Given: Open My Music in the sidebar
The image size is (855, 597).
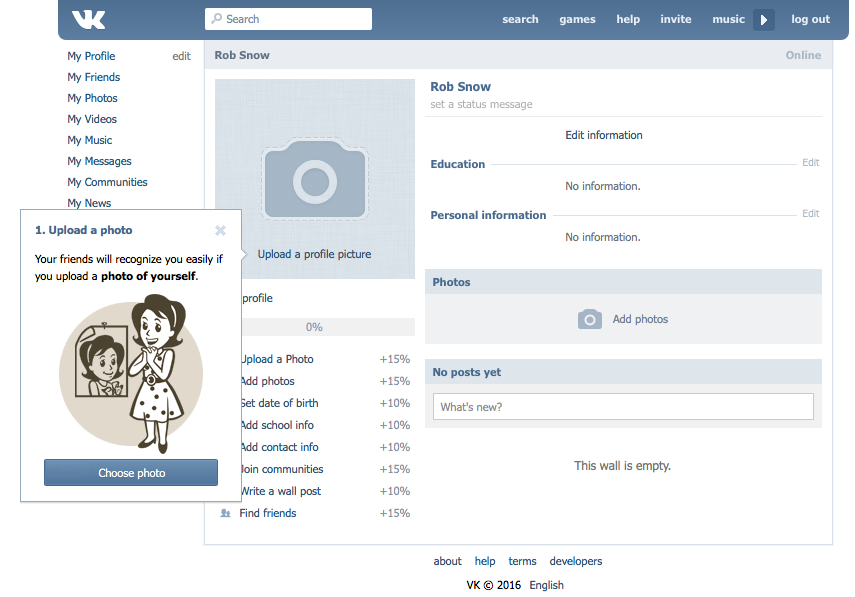Looking at the screenshot, I should click(x=89, y=140).
